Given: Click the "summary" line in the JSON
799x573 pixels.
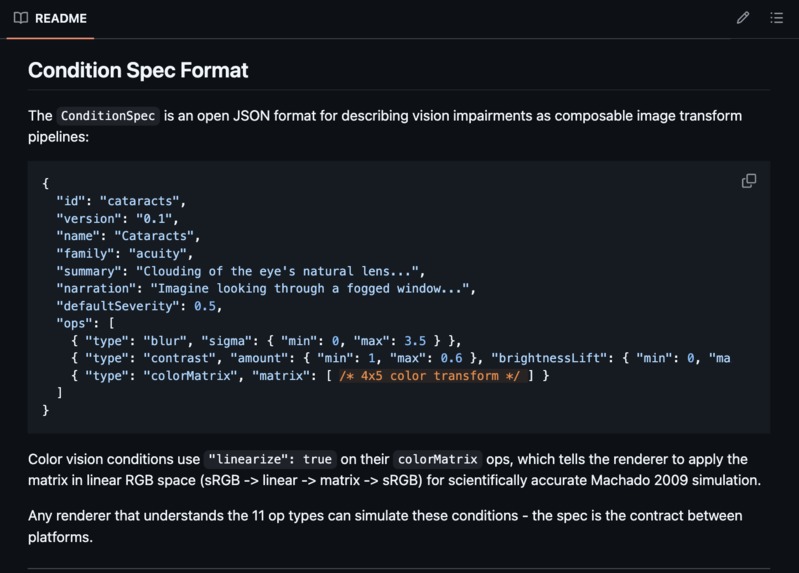Looking at the screenshot, I should [x=241, y=271].
